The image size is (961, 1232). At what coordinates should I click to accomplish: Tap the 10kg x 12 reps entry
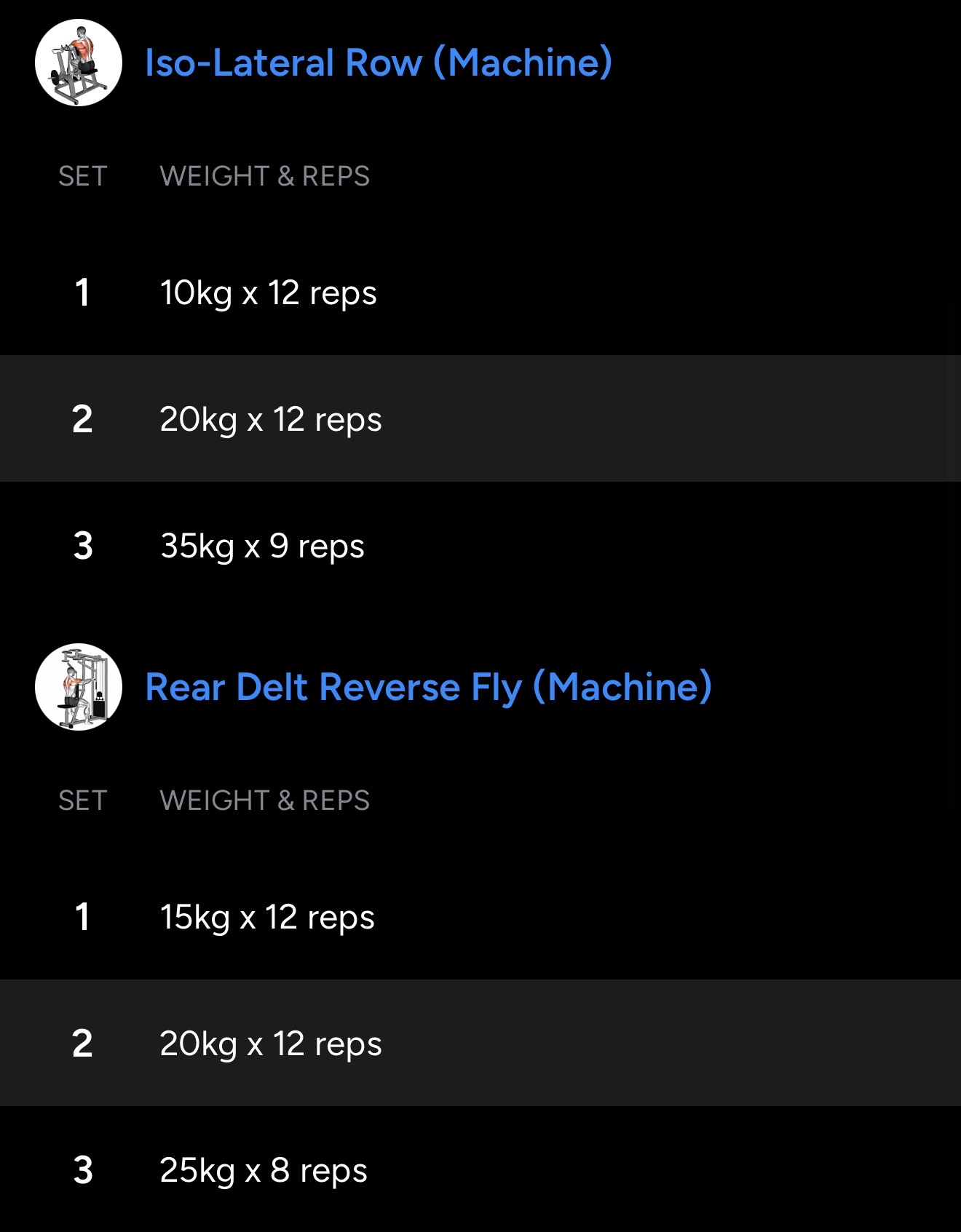tap(268, 293)
